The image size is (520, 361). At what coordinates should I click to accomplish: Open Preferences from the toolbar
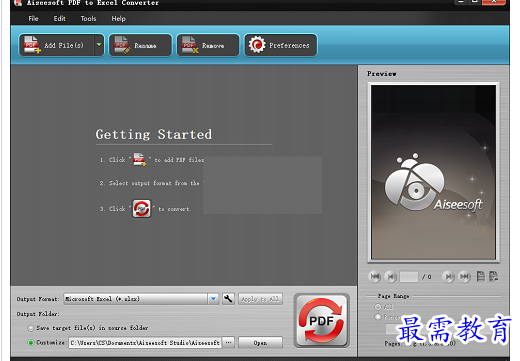pos(281,45)
